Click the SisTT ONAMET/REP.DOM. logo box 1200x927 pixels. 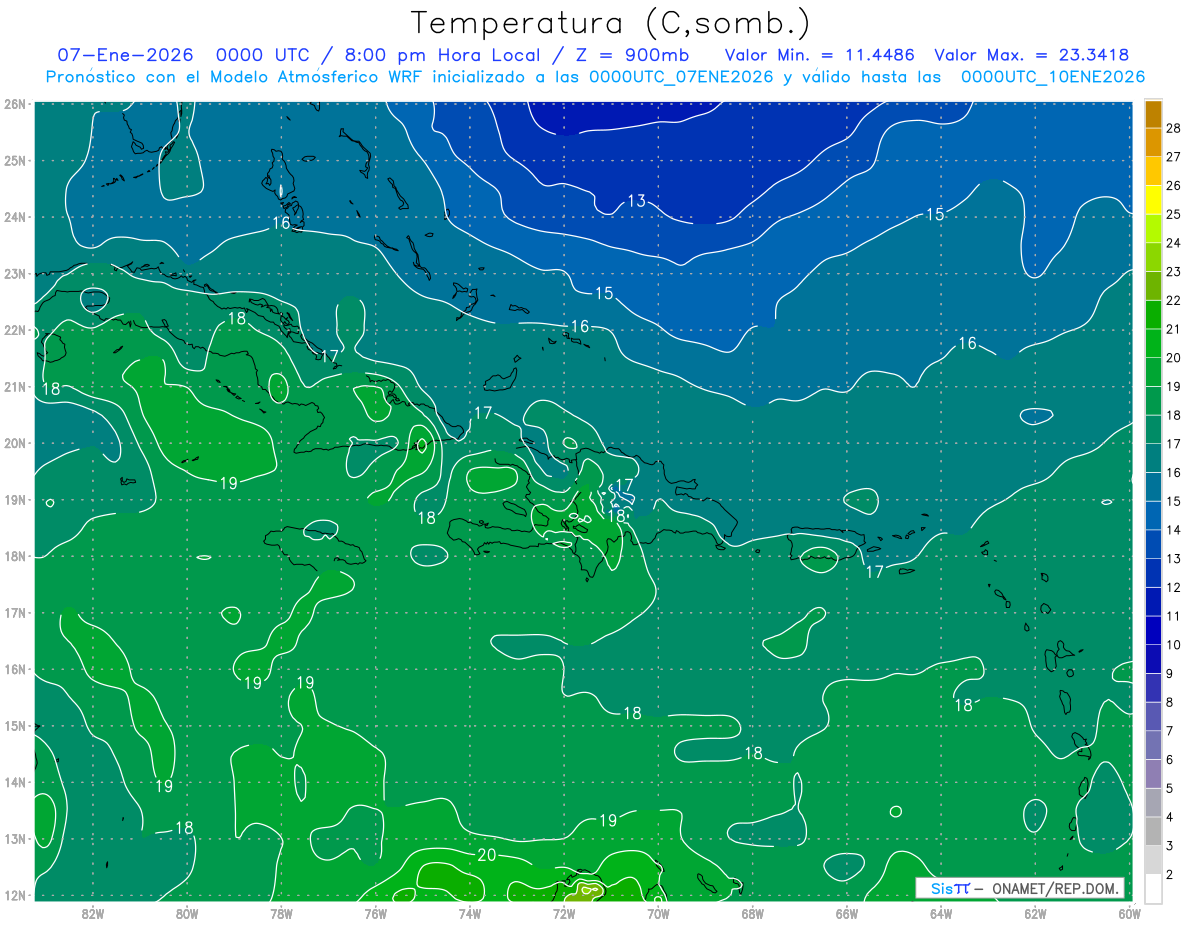click(1020, 888)
